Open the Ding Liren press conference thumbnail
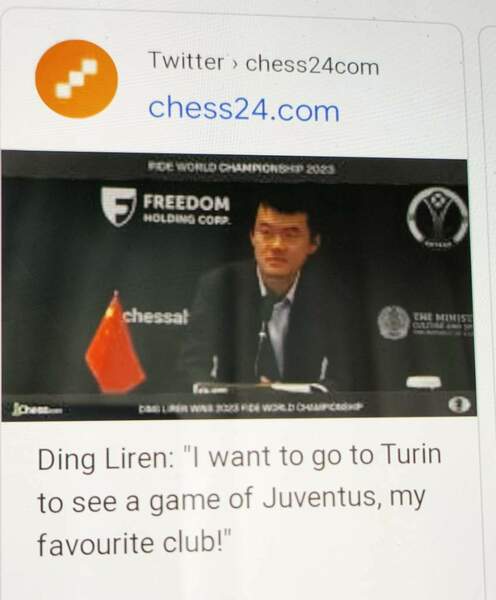 tap(239, 285)
